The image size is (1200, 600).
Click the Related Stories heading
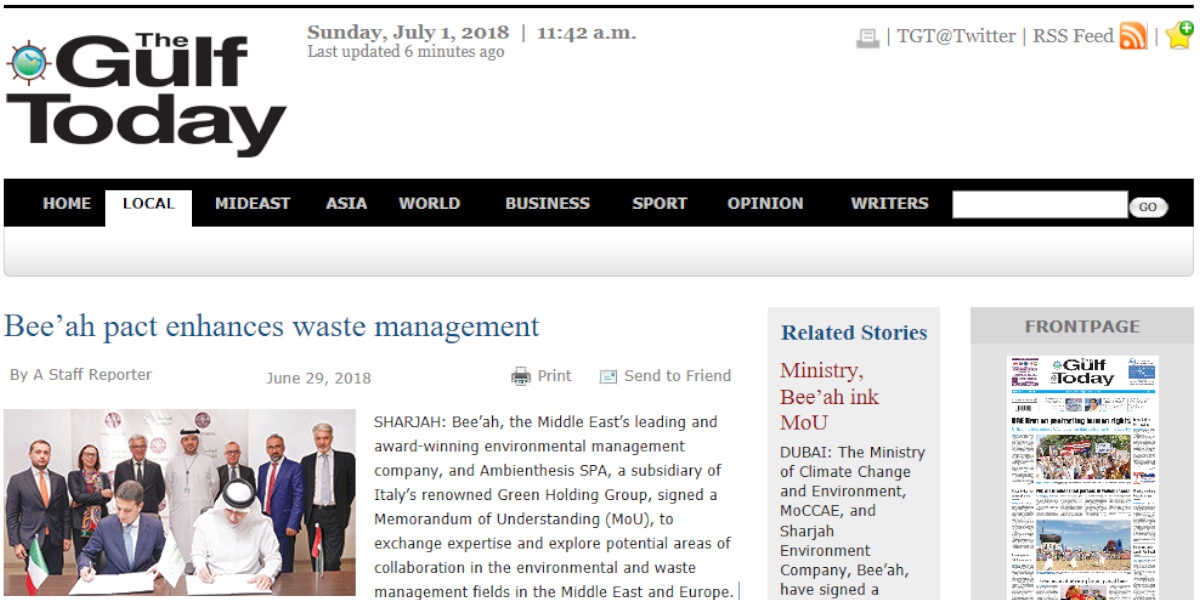pos(854,333)
